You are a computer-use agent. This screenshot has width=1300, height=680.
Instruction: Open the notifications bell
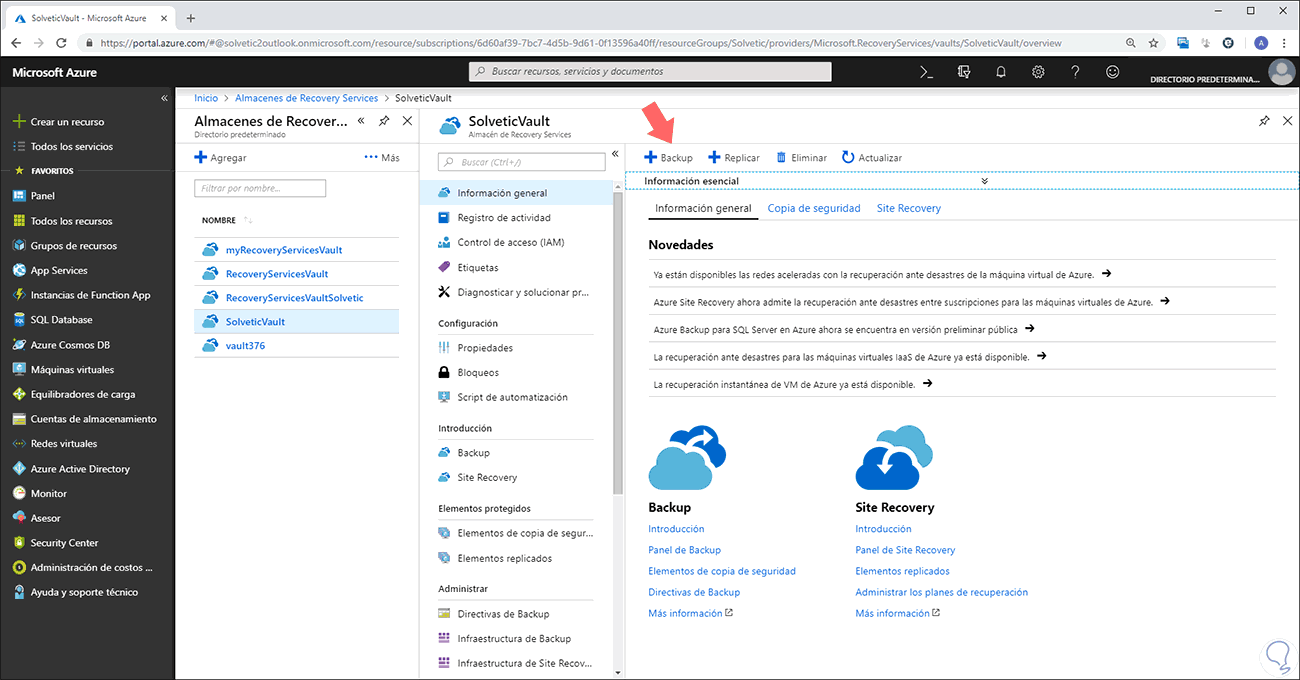tap(1001, 72)
